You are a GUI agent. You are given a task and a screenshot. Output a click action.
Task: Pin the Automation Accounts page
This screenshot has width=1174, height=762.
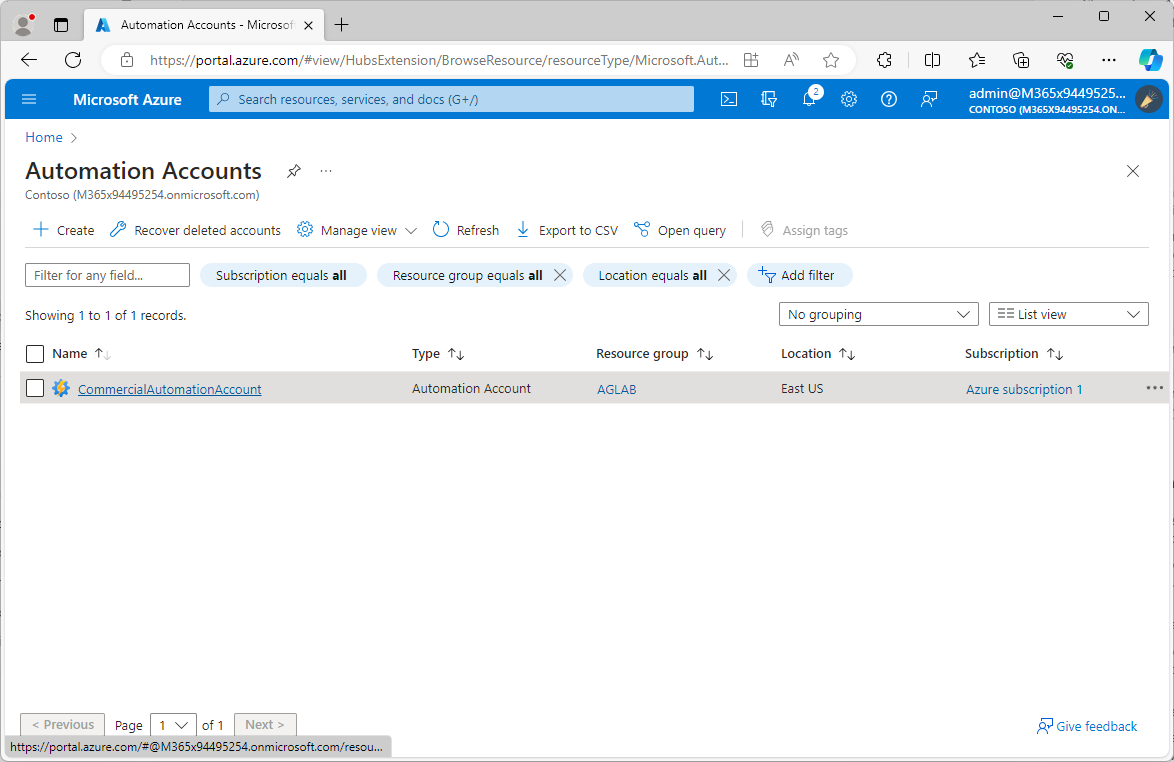point(293,171)
